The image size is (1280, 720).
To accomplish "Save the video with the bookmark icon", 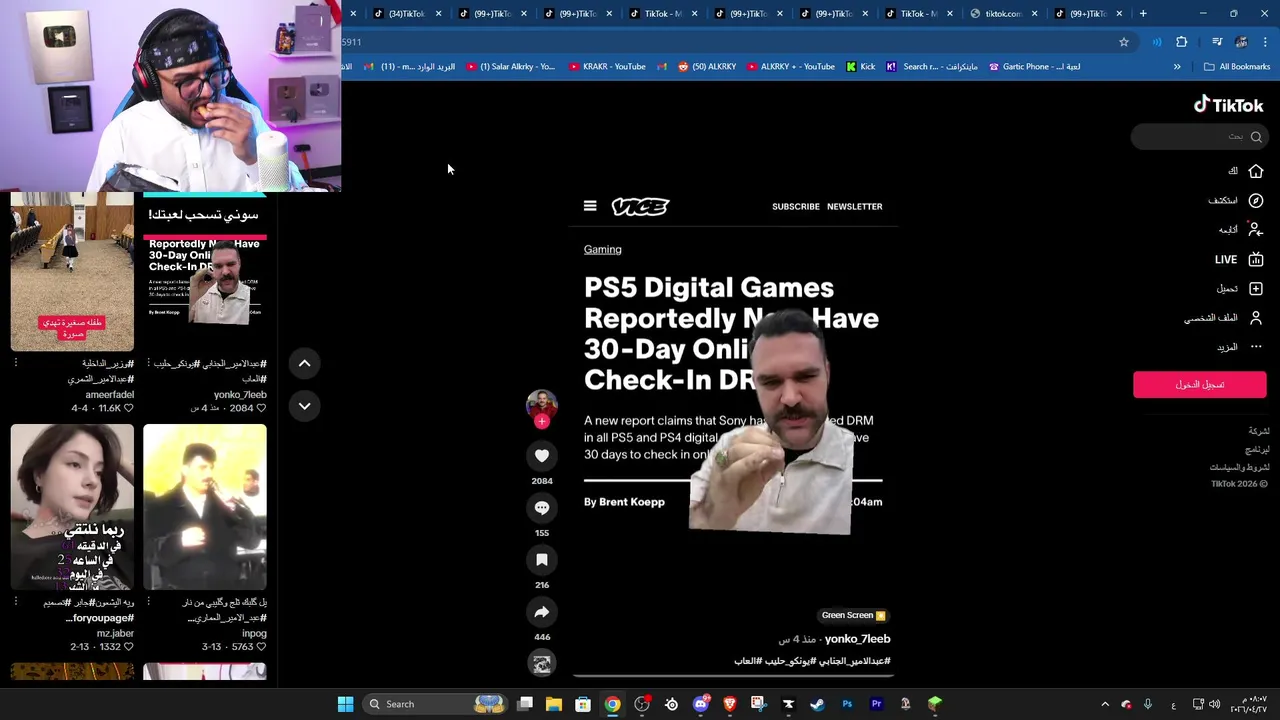I will pyautogui.click(x=542, y=560).
